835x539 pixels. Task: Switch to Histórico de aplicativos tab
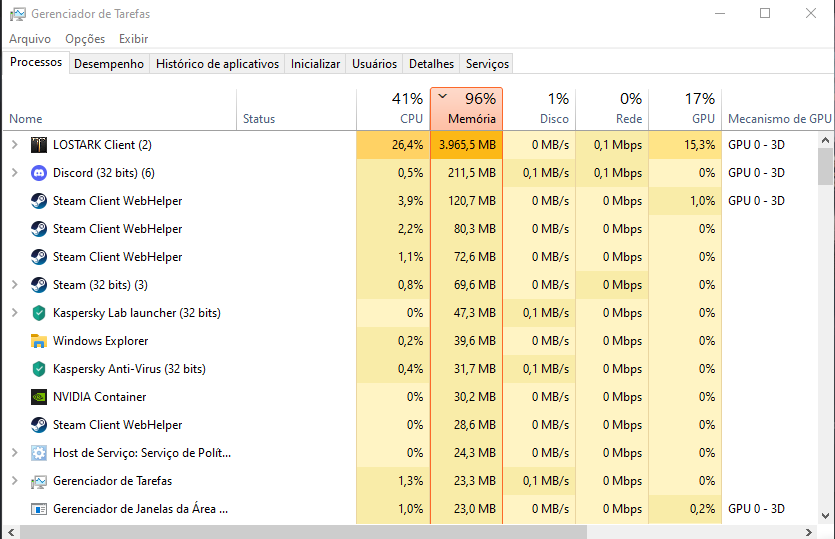click(x=217, y=64)
